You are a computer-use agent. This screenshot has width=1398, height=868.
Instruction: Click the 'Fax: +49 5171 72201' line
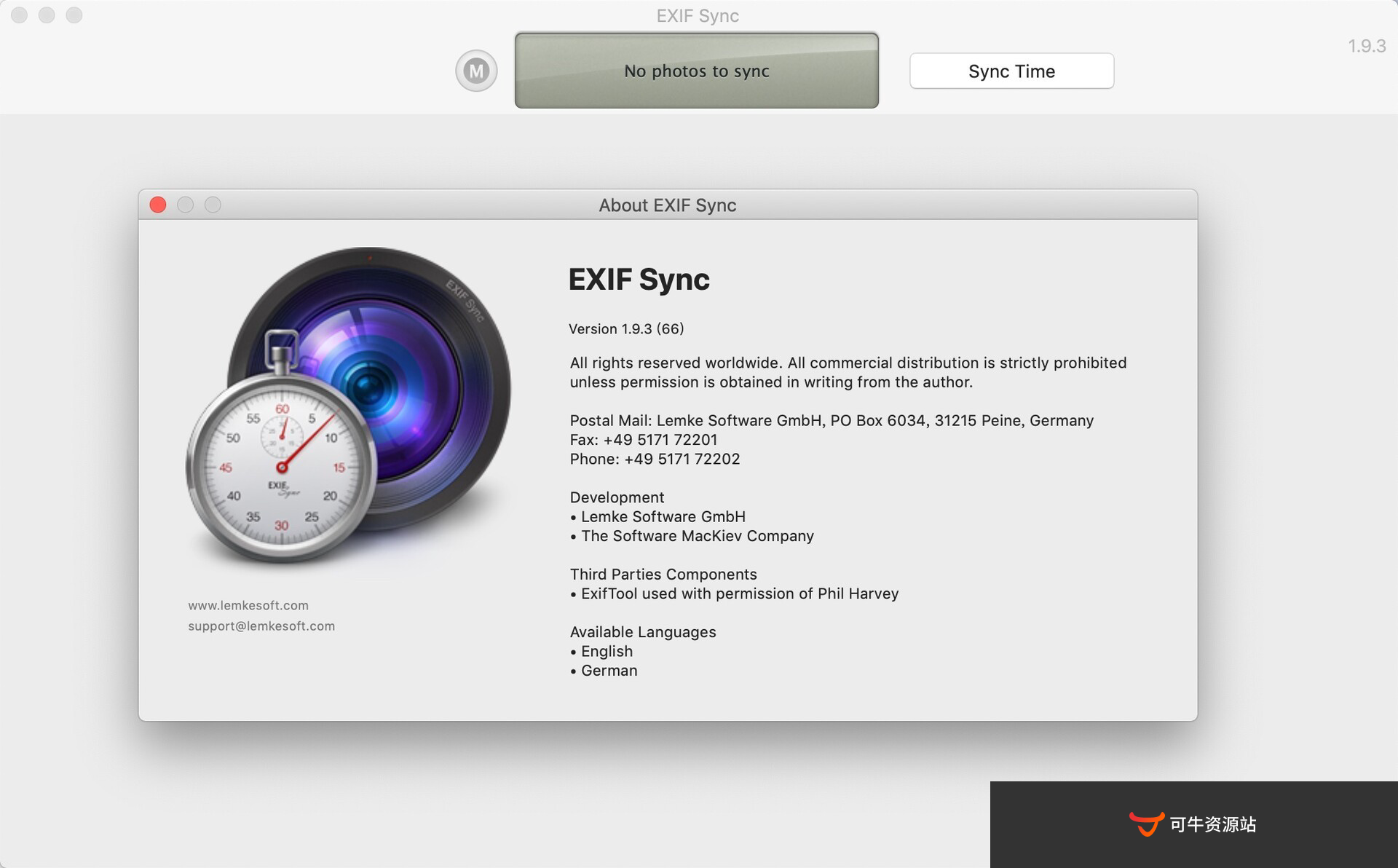644,440
